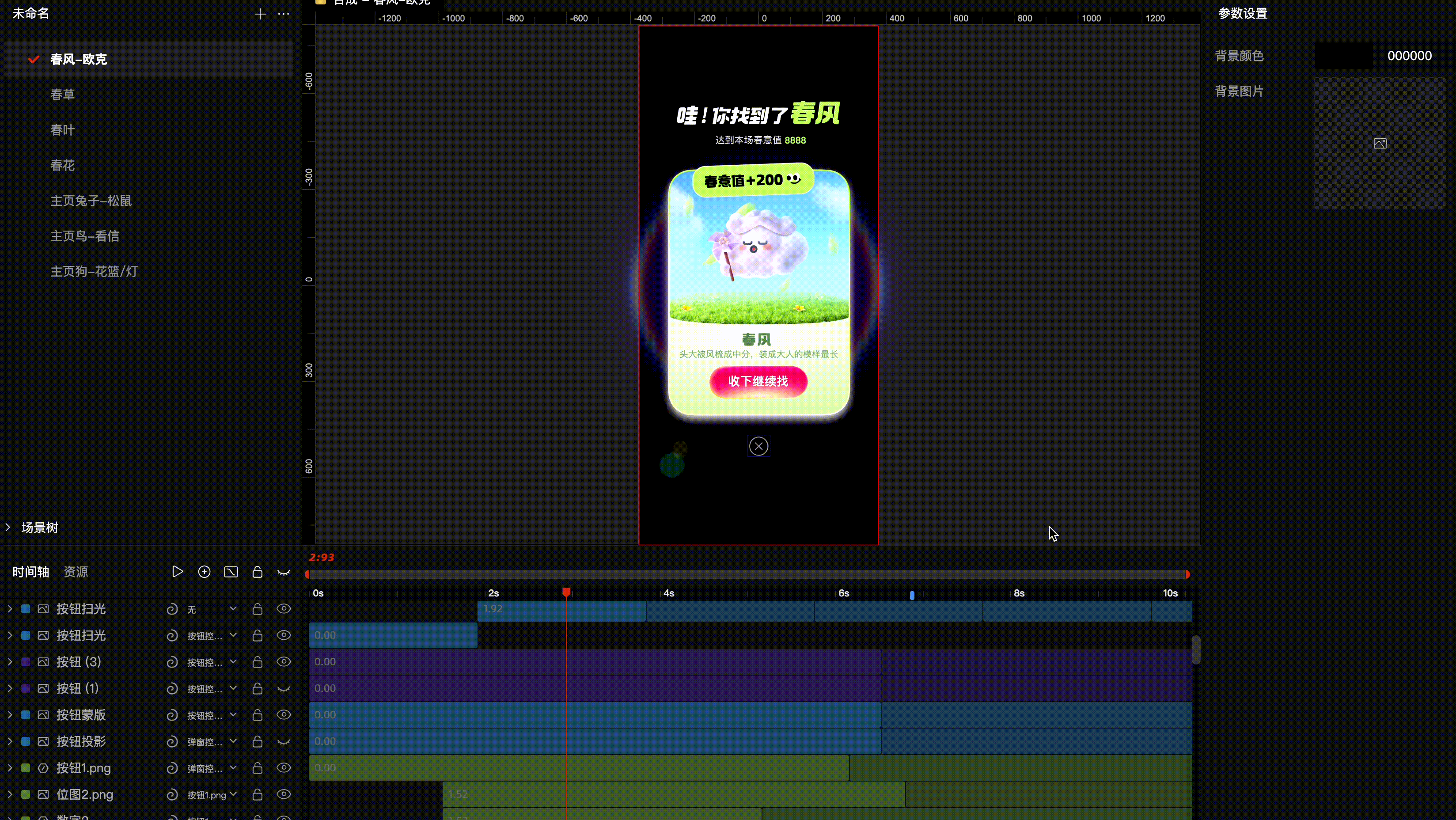Open parent dropdown of 位图2.png layer
1456x820 pixels.
212,794
